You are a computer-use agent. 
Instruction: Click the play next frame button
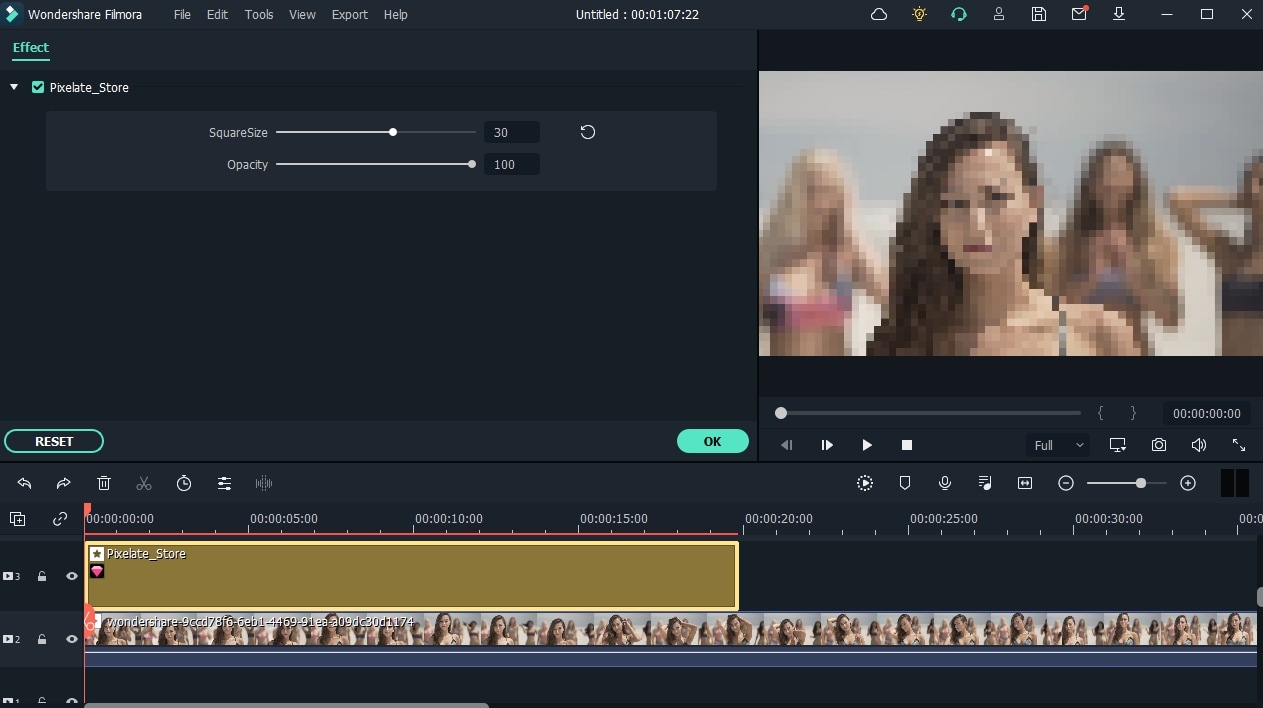click(x=827, y=445)
